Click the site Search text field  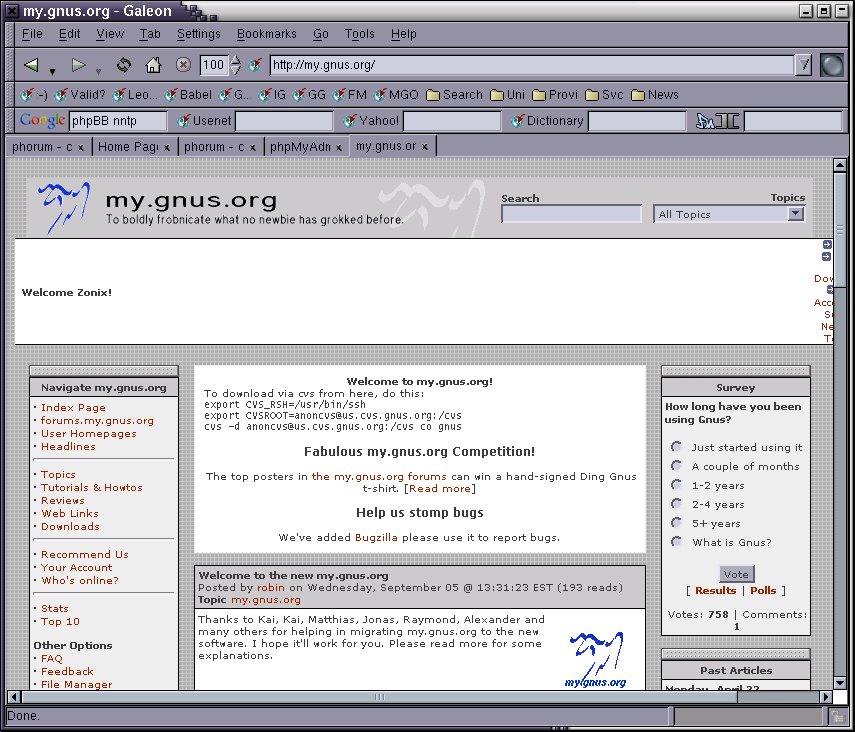point(571,214)
